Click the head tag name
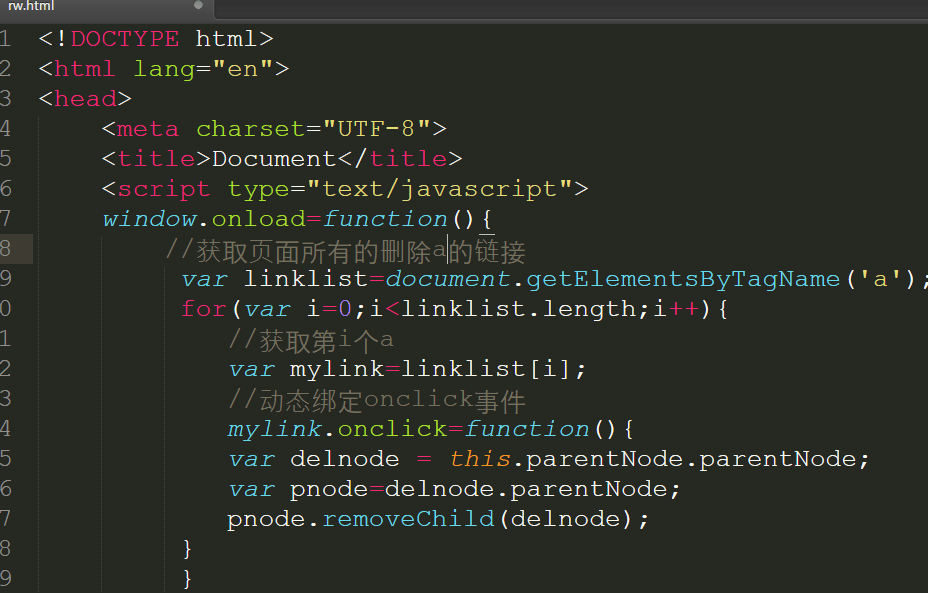The image size is (928, 593). coord(86,99)
